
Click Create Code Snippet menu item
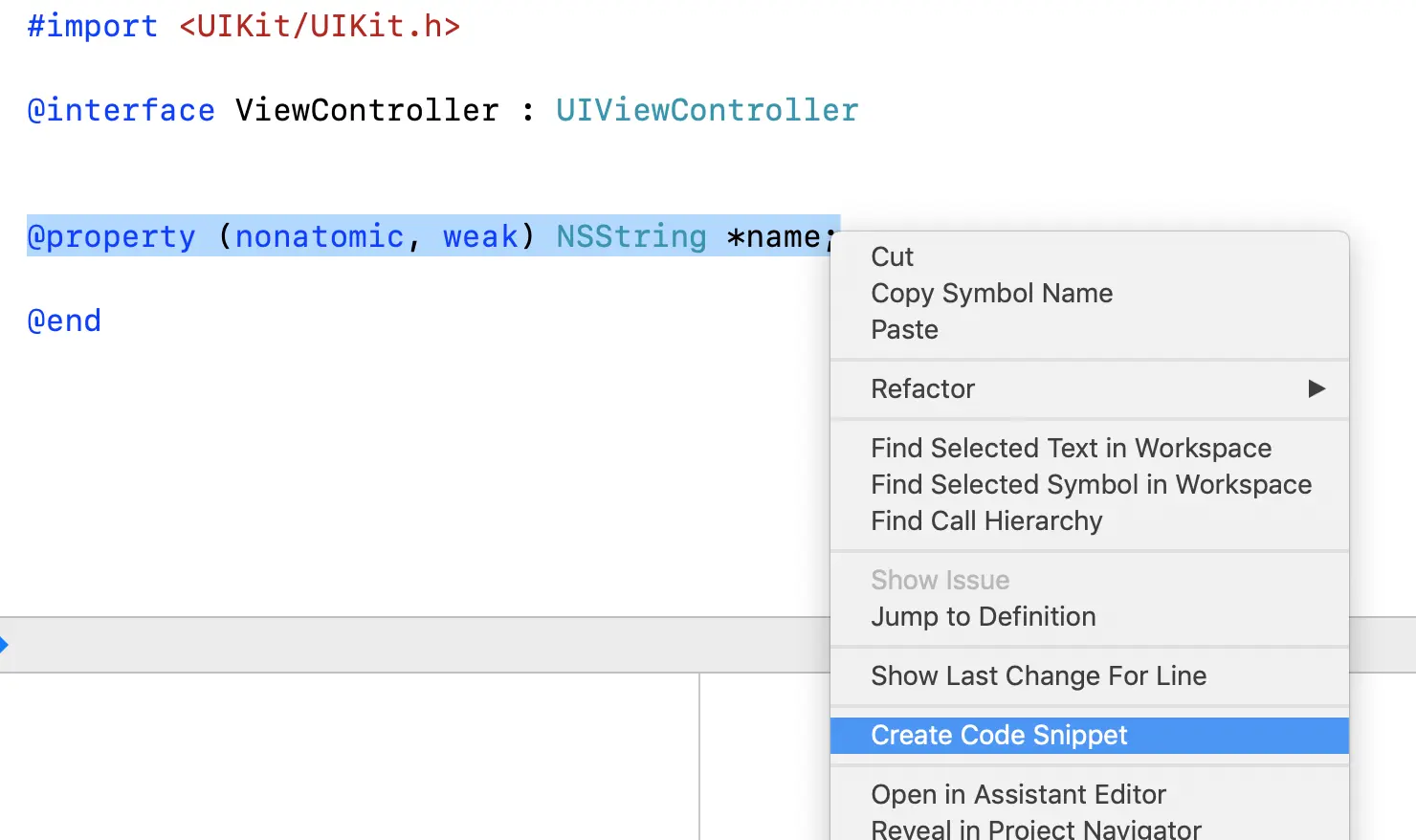(x=999, y=735)
